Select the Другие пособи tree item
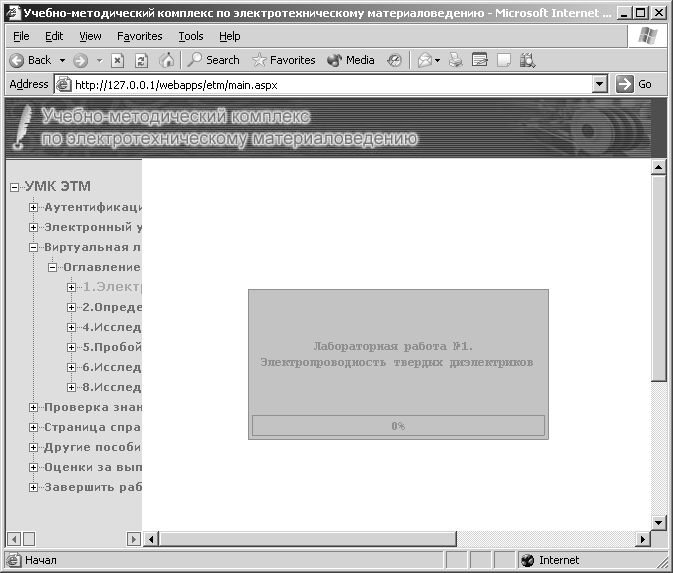 pyautogui.click(x=93, y=447)
